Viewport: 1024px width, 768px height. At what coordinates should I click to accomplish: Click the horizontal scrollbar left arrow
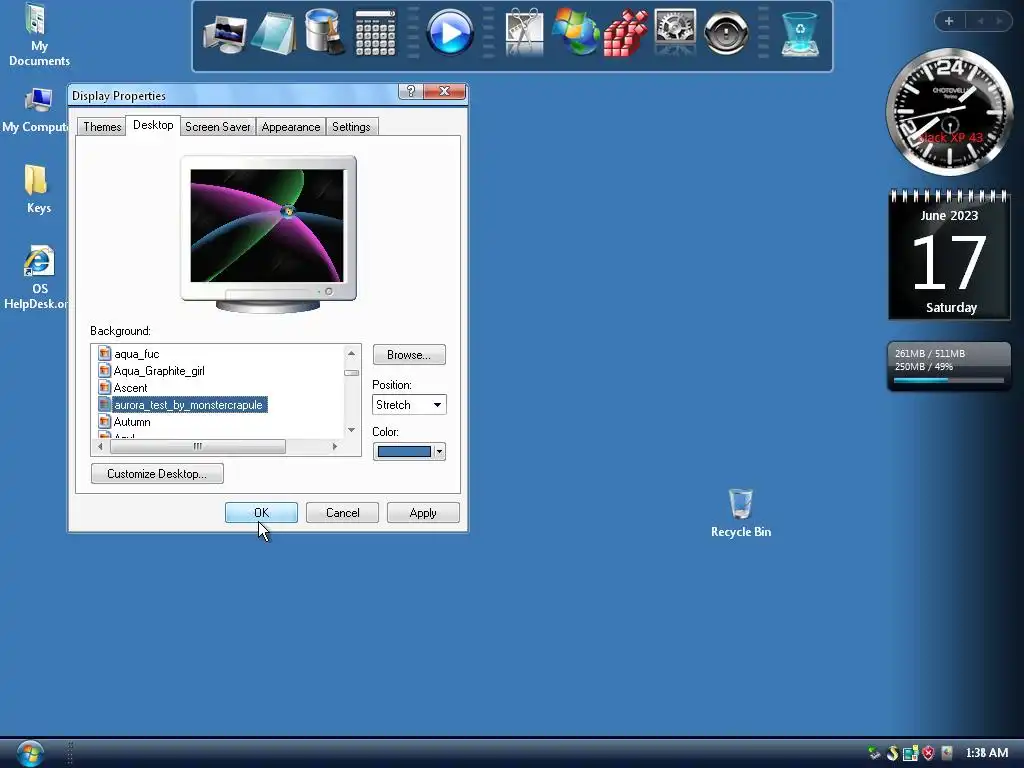click(100, 447)
